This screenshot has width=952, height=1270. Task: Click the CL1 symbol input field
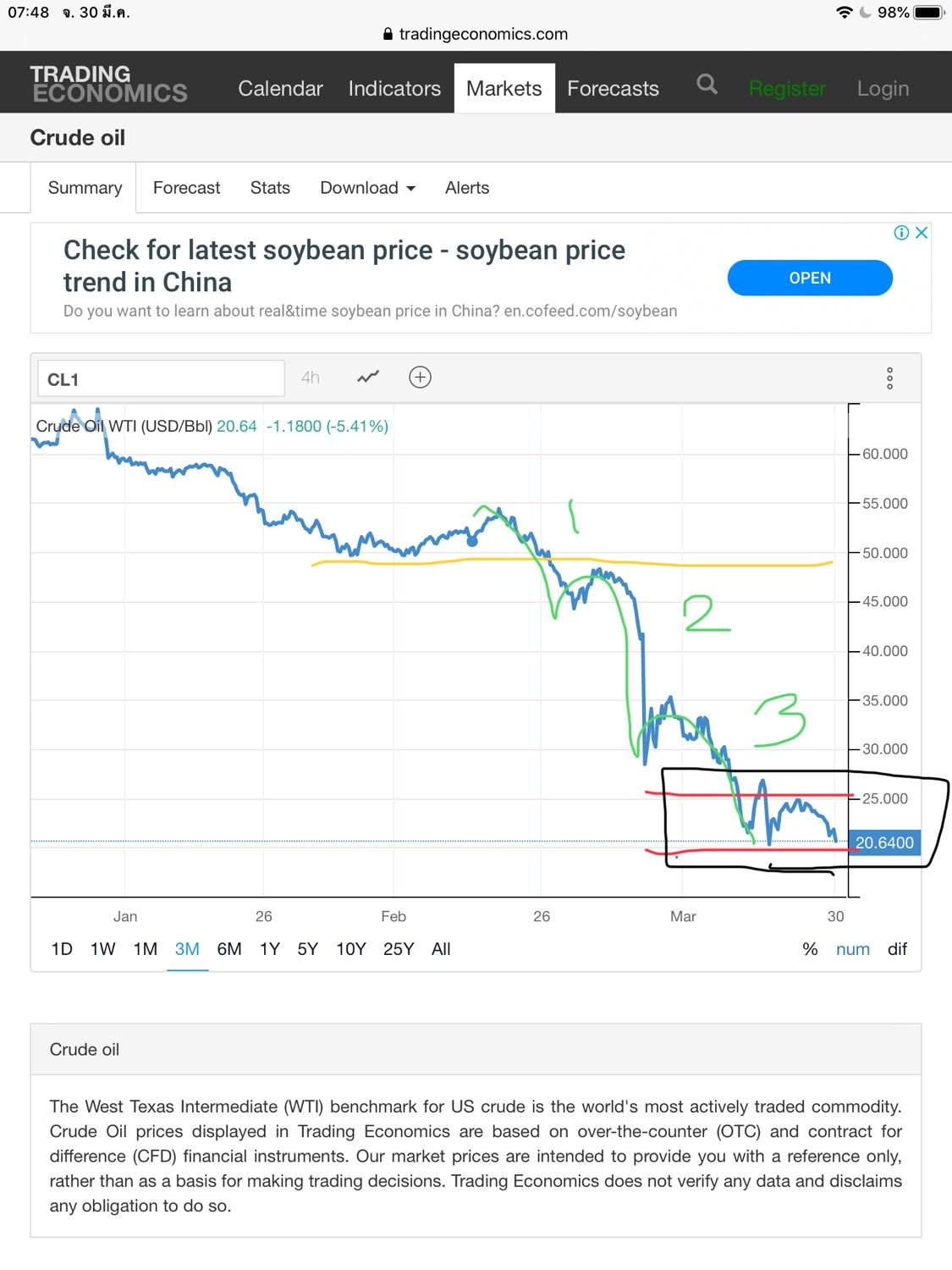tap(161, 378)
